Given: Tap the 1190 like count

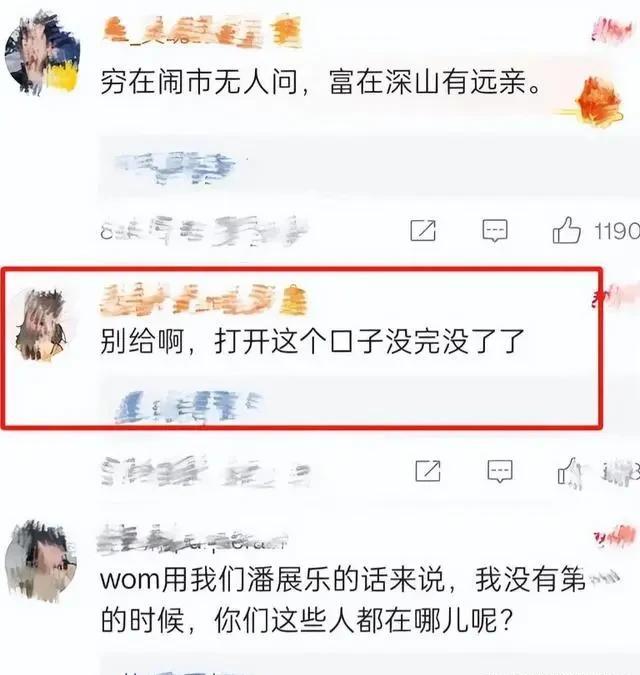Looking at the screenshot, I should click(x=617, y=231).
